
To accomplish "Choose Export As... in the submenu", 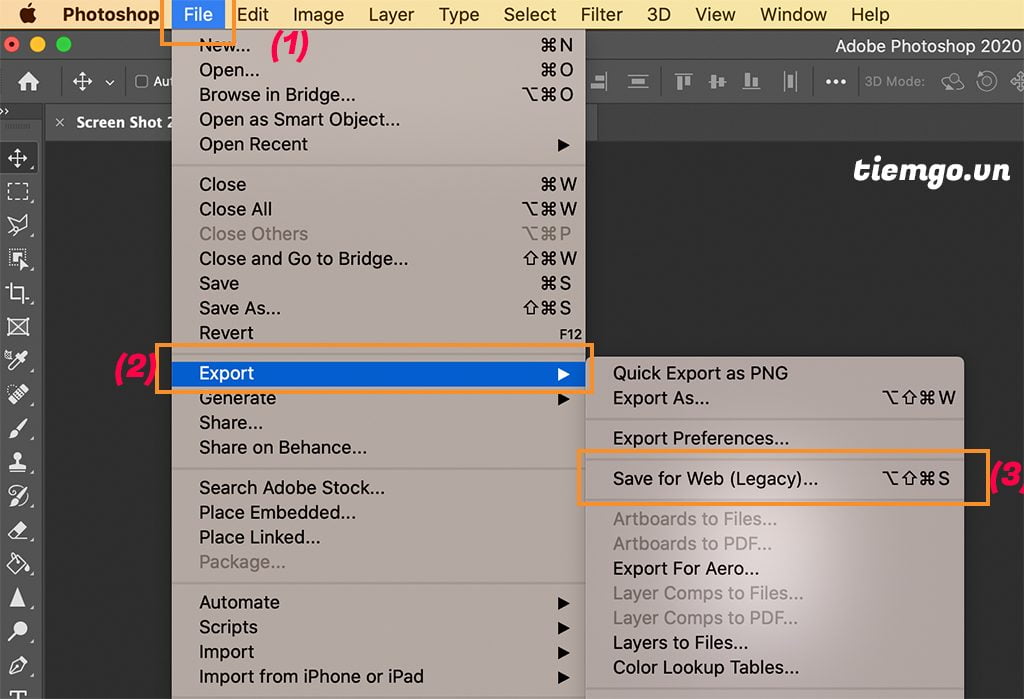I will pos(775,398).
